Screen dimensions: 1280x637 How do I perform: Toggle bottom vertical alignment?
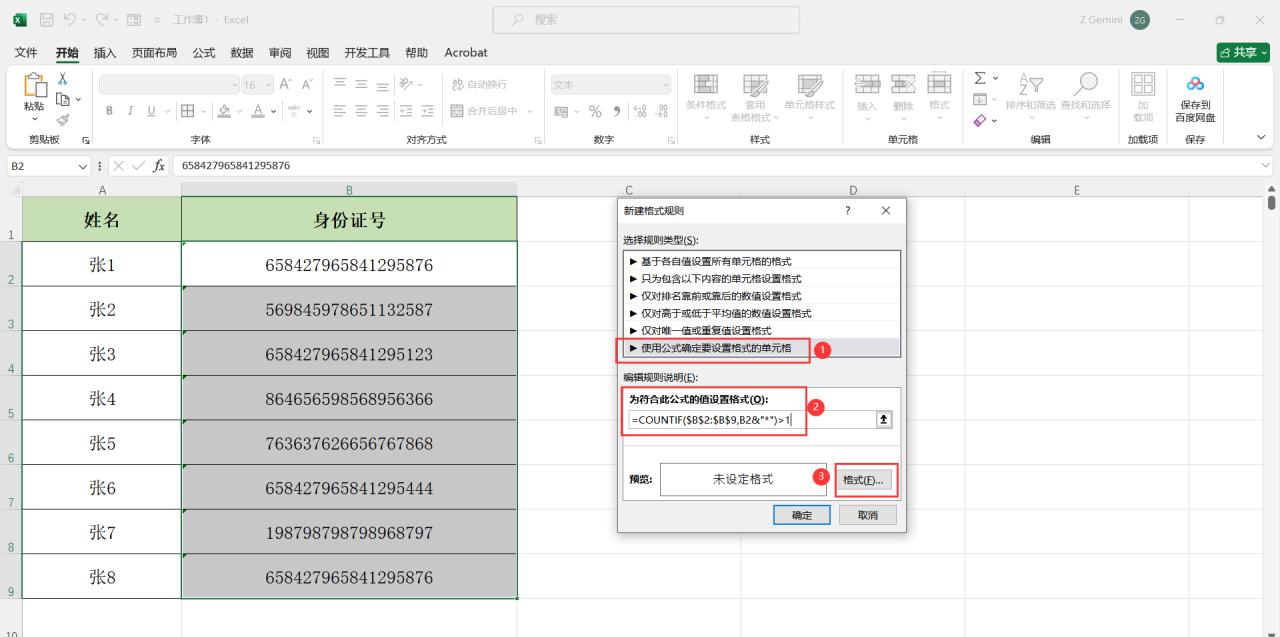[x=384, y=85]
